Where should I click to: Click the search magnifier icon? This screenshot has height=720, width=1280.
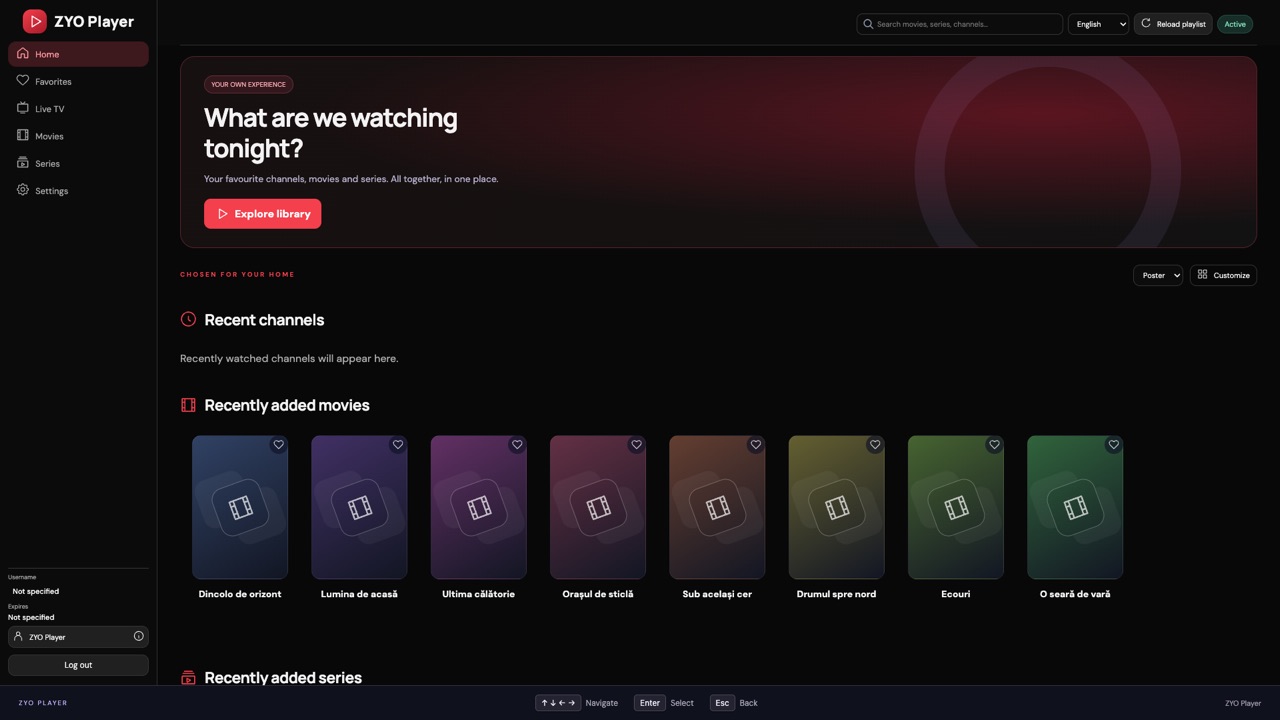click(868, 24)
